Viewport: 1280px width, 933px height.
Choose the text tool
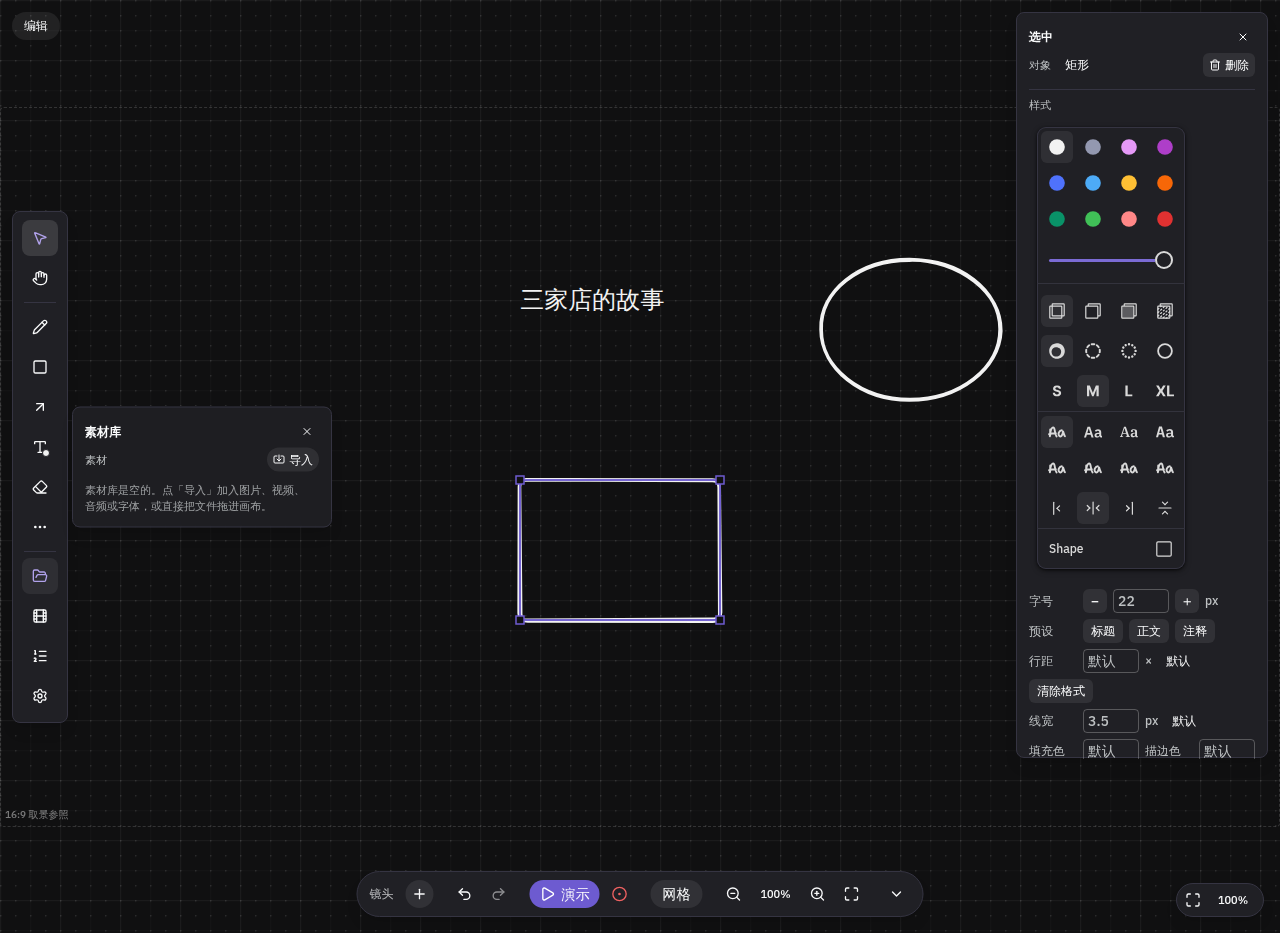click(40, 447)
